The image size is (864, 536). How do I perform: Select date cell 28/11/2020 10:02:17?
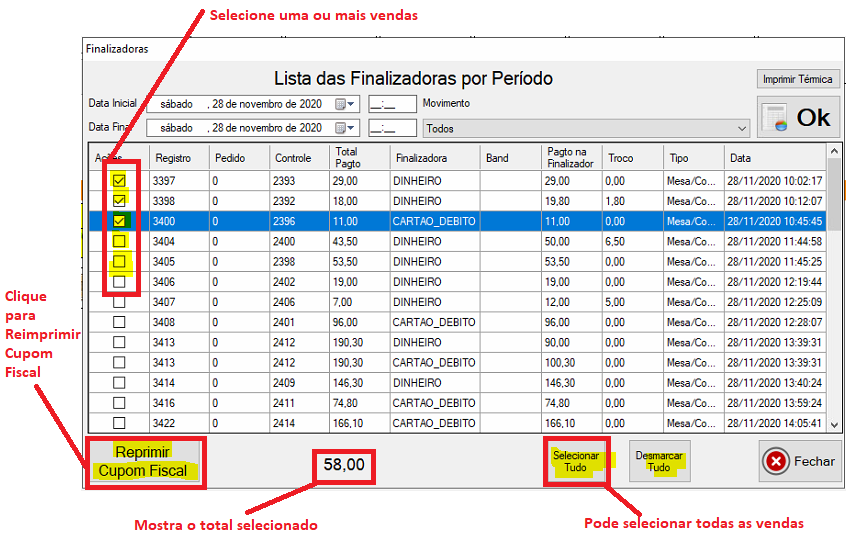(775, 181)
